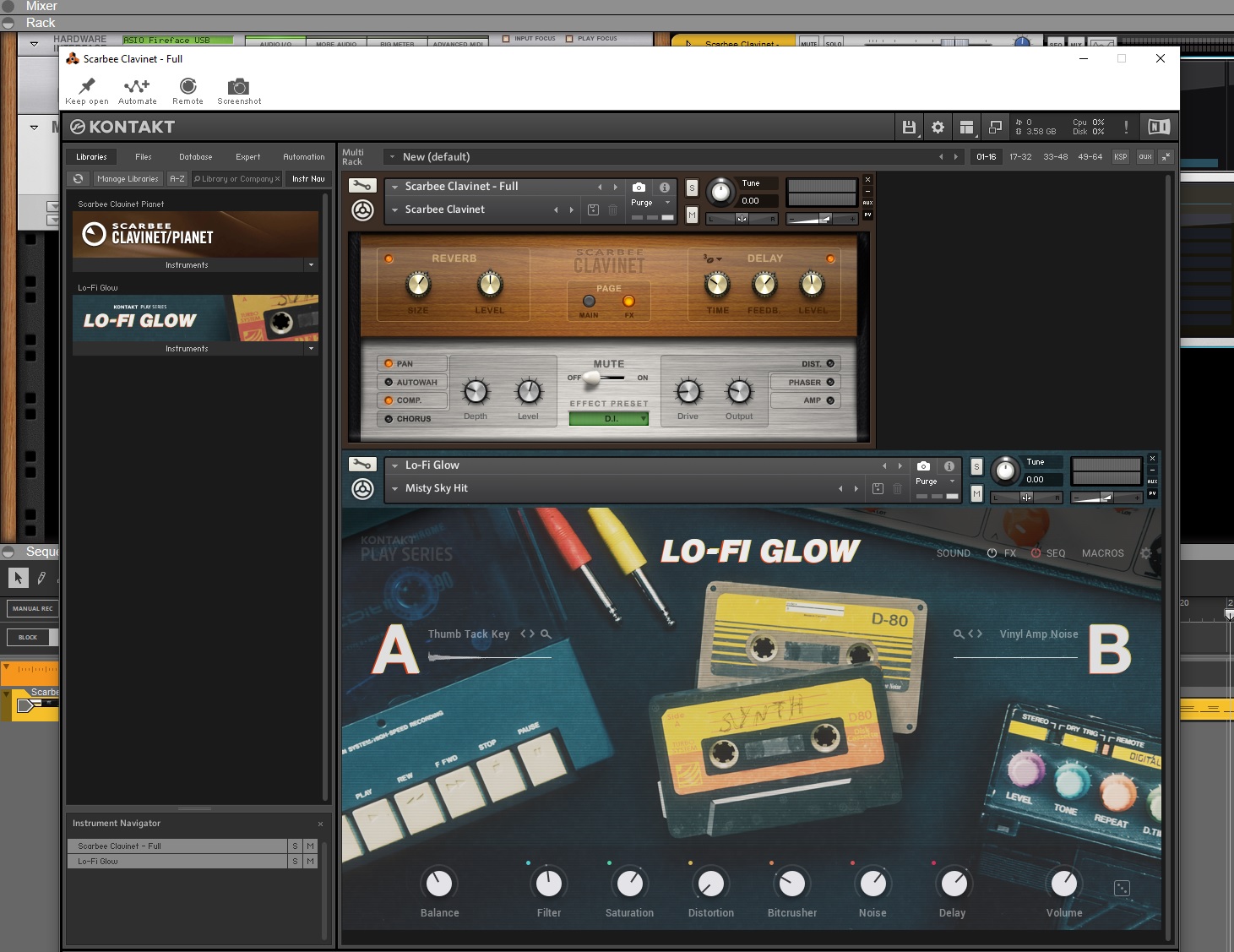Expand Clavinet/Pianet Instruments dropdown arrow

(311, 265)
